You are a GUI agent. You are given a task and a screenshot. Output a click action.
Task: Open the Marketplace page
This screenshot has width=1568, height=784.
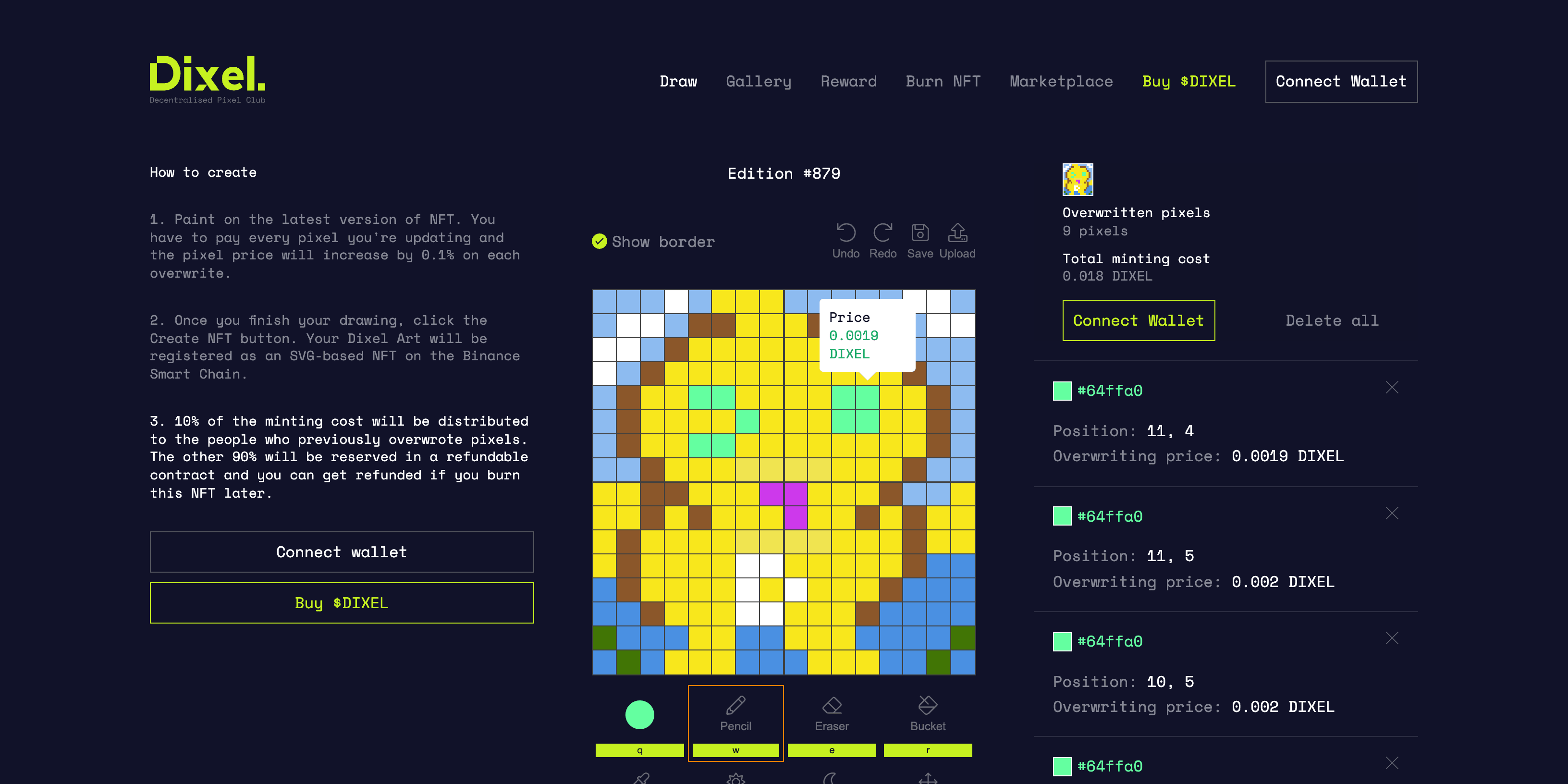click(1061, 82)
